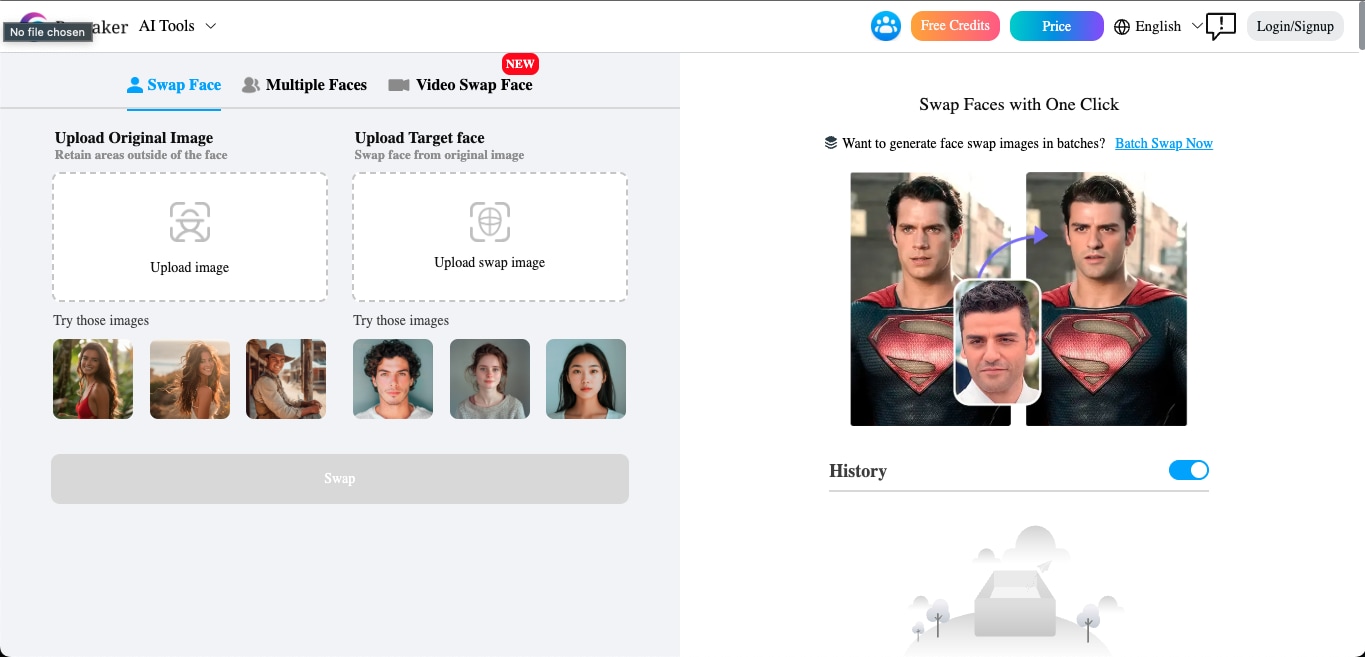The height and width of the screenshot is (657, 1365).
Task: Switch to the Multiple Faces tab
Action: pyautogui.click(x=305, y=85)
